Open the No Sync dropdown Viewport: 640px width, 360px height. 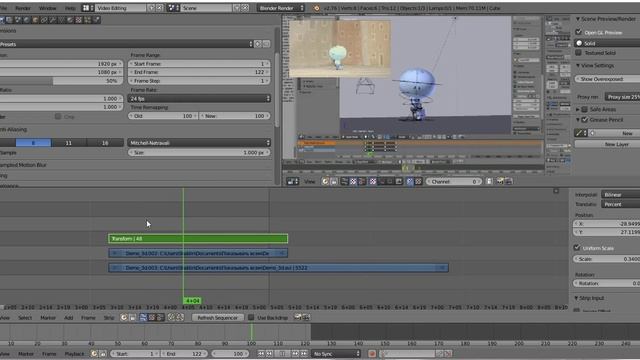[x=336, y=354]
